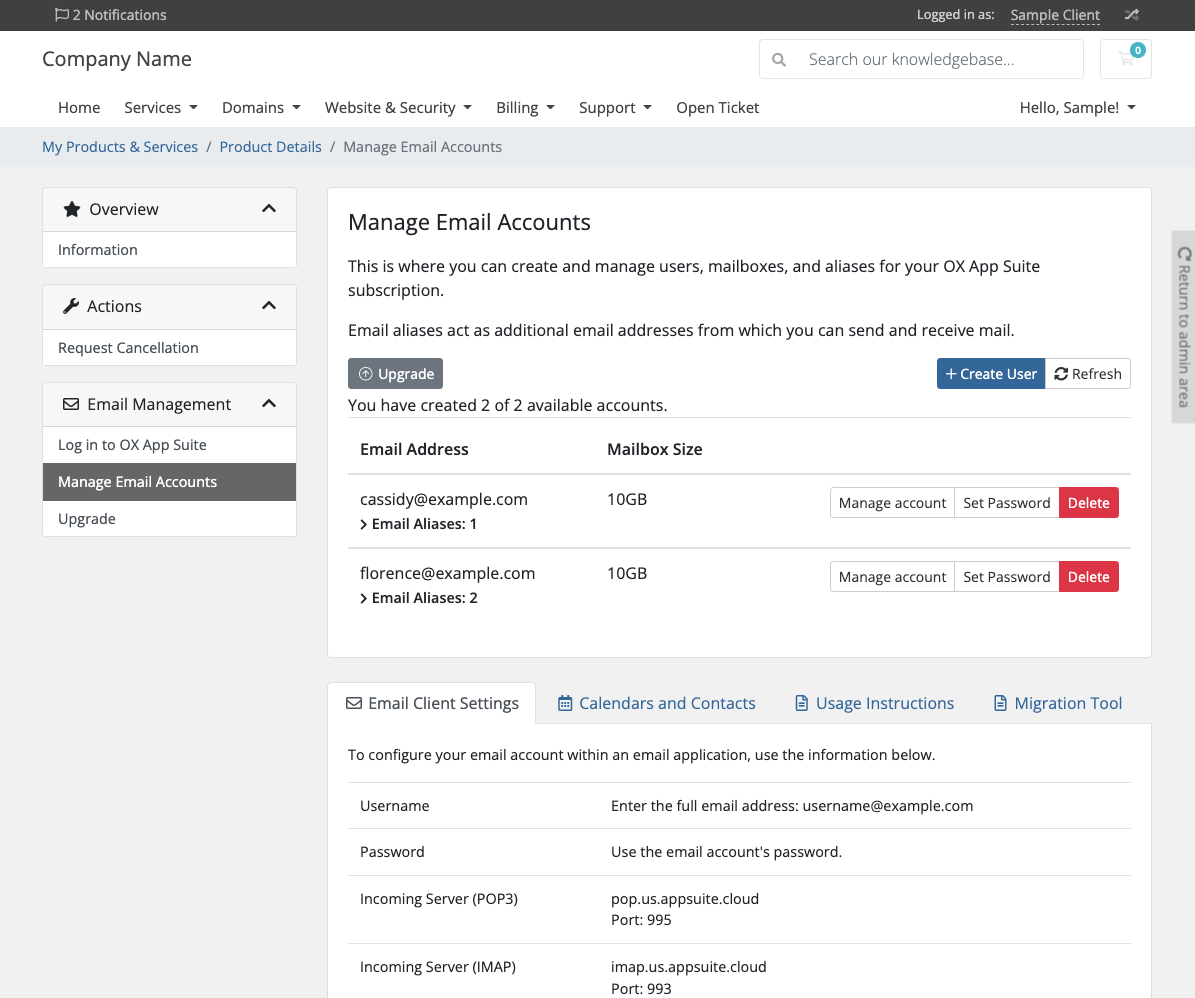Manage account for cassidy@example.com

point(892,503)
